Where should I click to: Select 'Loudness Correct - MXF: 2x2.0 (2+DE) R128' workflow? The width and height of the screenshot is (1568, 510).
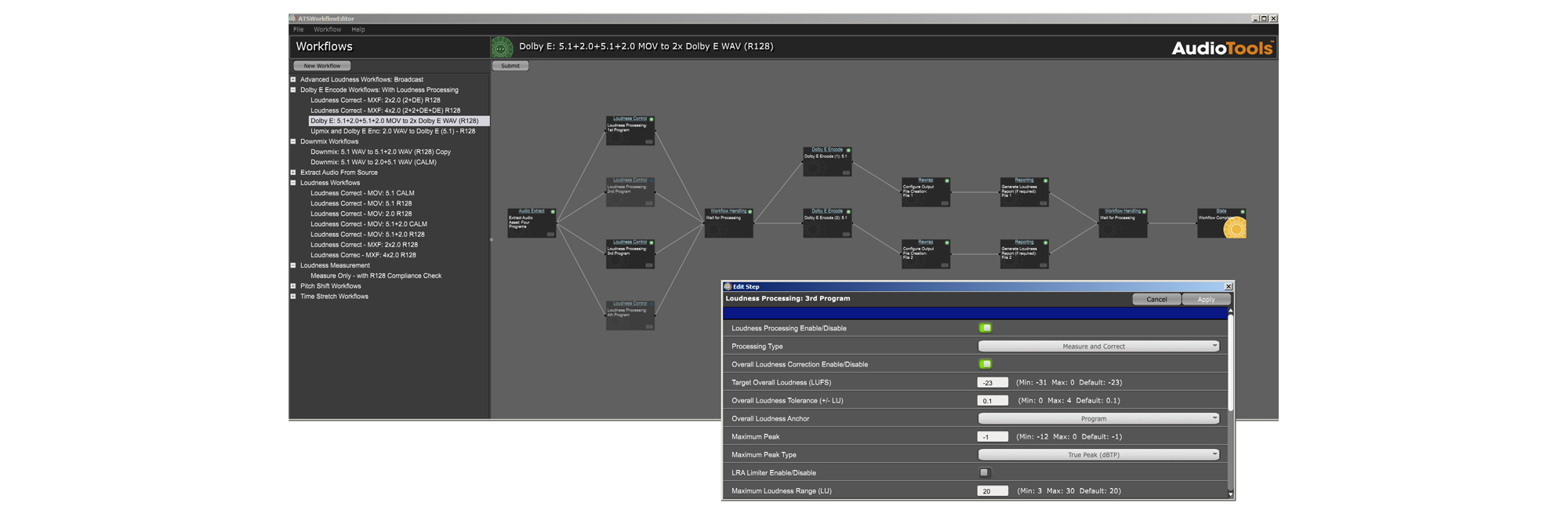(x=376, y=100)
